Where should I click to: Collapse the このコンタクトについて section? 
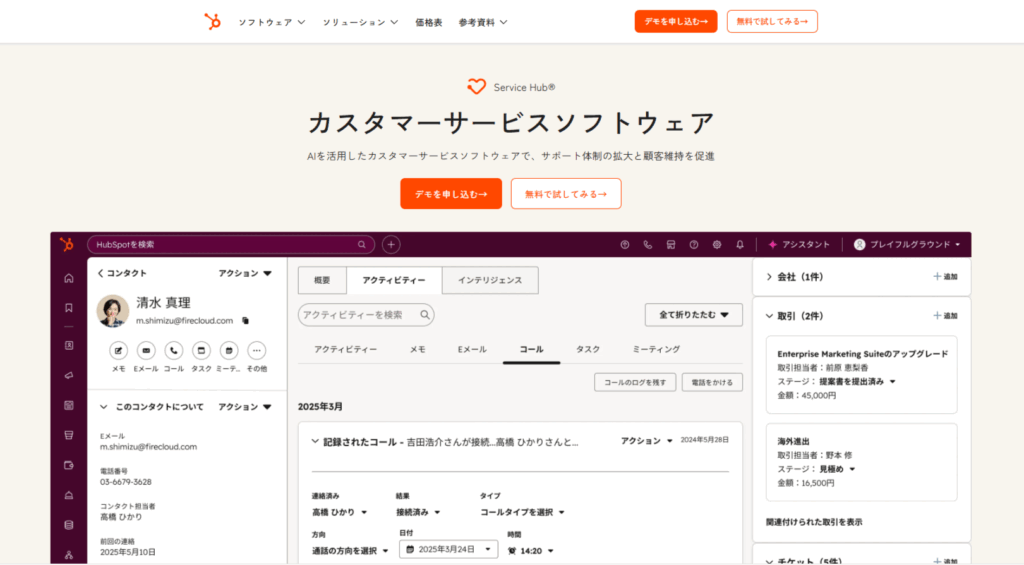pos(103,407)
